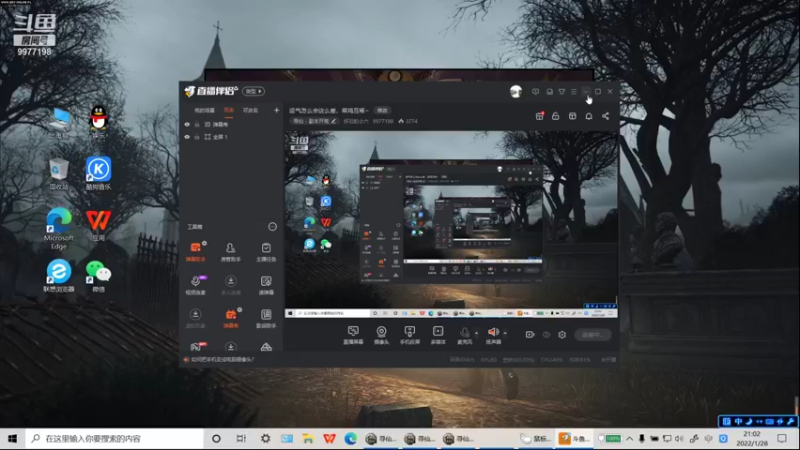Click the download tool in second toolbox row
Image resolution: width=800 pixels, height=450 pixels.
click(x=231, y=285)
